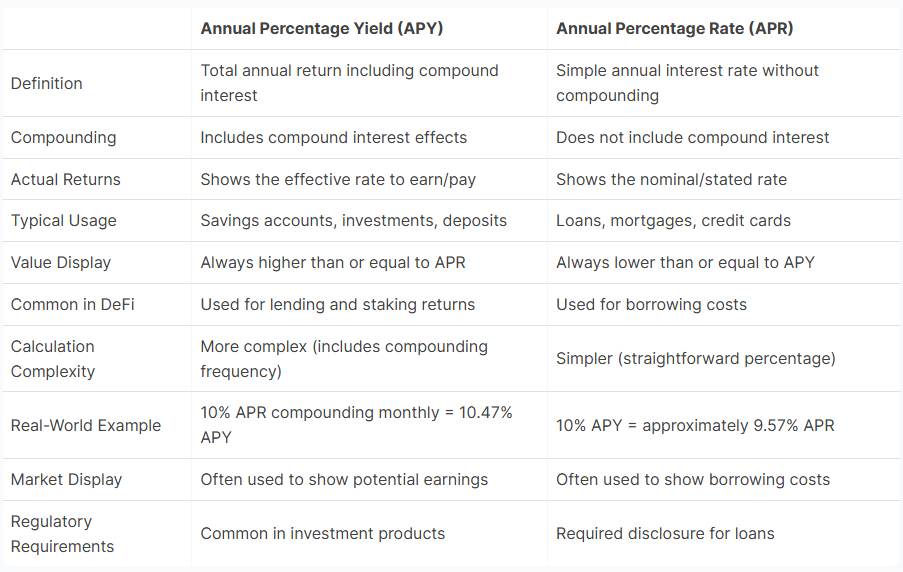Image resolution: width=903 pixels, height=572 pixels.
Task: Select the Actual Returns row label
Action: click(65, 179)
